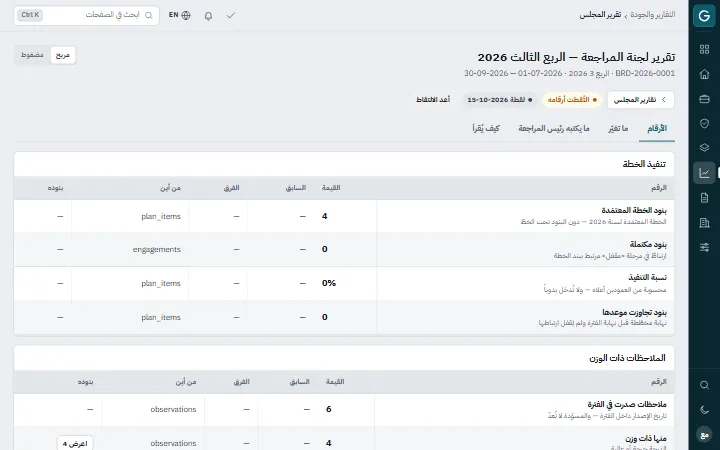Screen dimensions: 720x450
Task: Select the مربع density option
Action: [62, 55]
